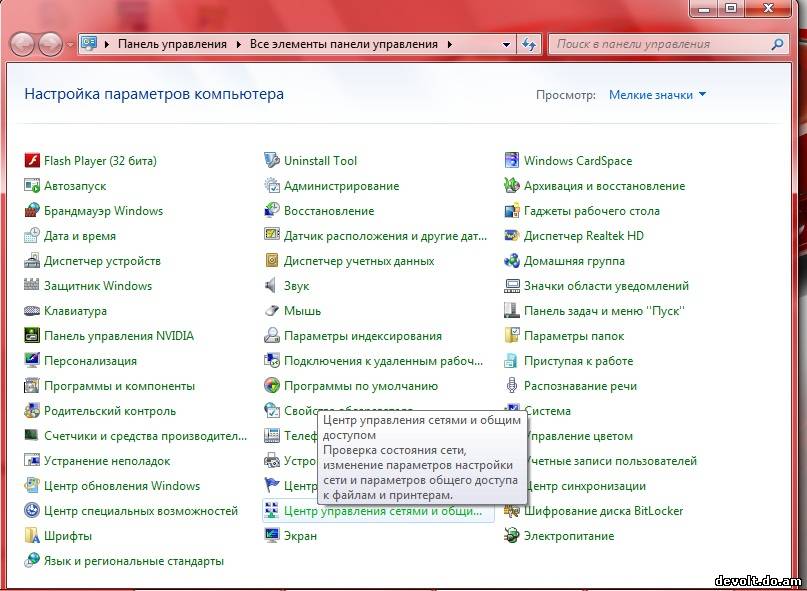Click the Мышь mouse icon

(272, 310)
